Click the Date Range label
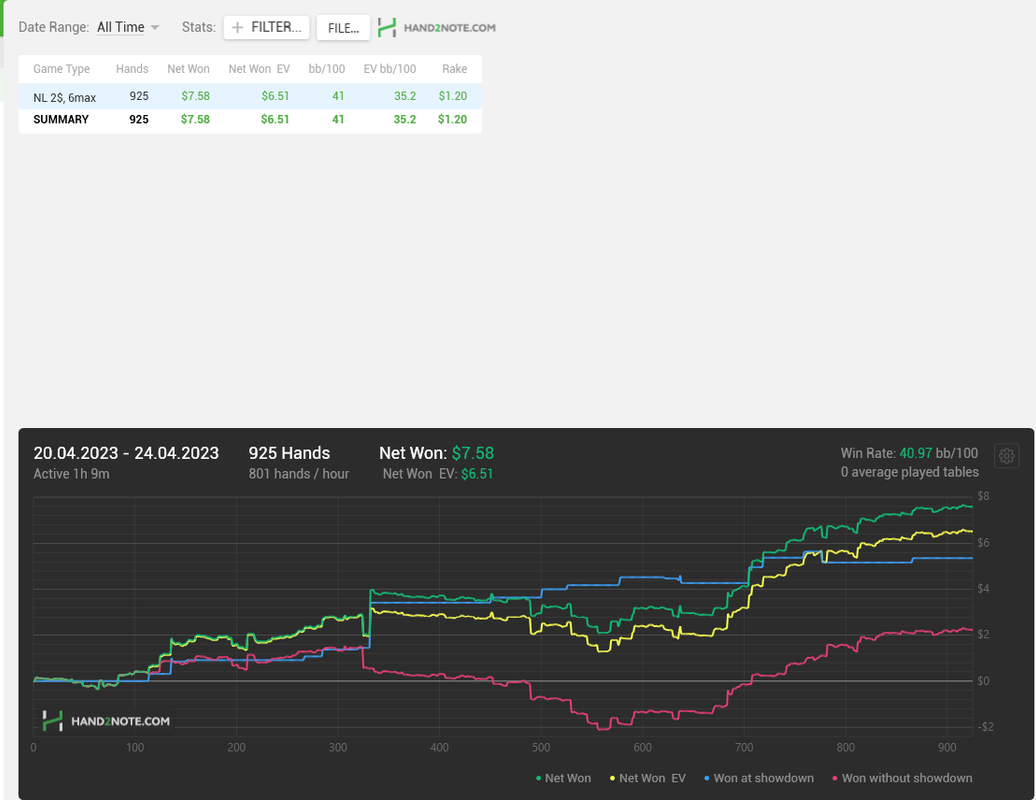Viewport: 1036px width, 800px height. point(54,27)
